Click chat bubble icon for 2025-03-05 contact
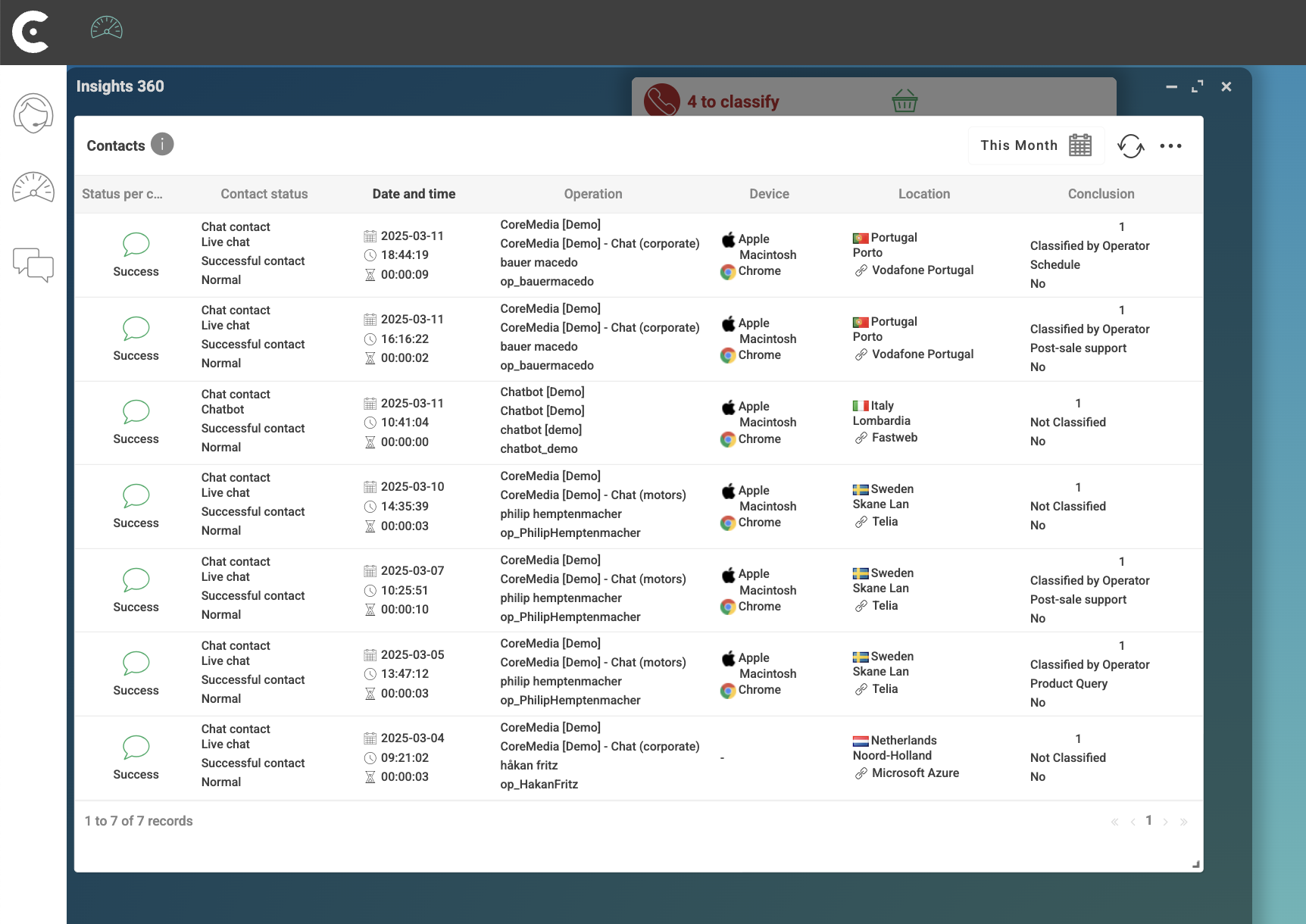The width and height of the screenshot is (1306, 924). pyautogui.click(x=136, y=663)
